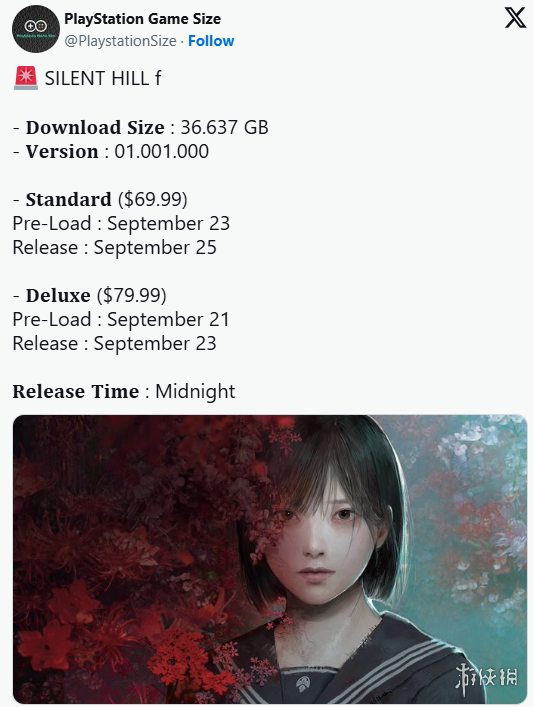
Task: Click the Download Size 36.637 GB line
Action: click(x=141, y=128)
